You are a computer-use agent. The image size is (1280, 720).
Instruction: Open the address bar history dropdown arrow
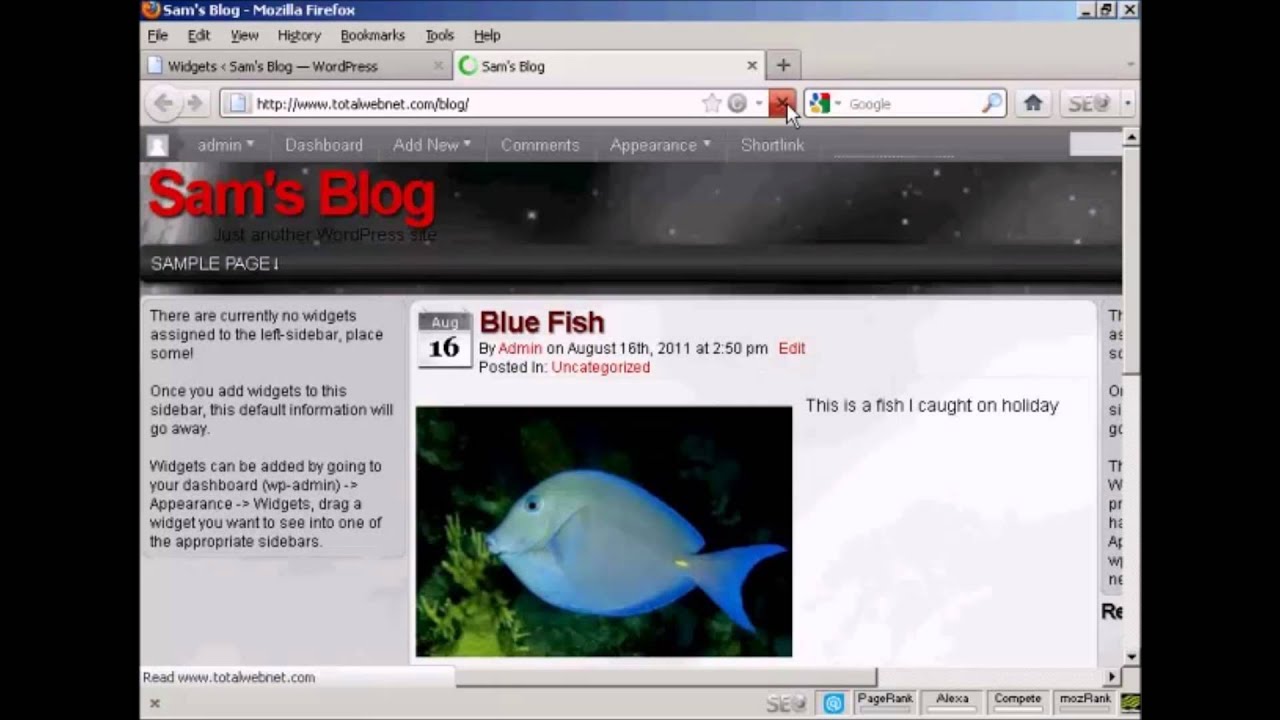tap(759, 103)
